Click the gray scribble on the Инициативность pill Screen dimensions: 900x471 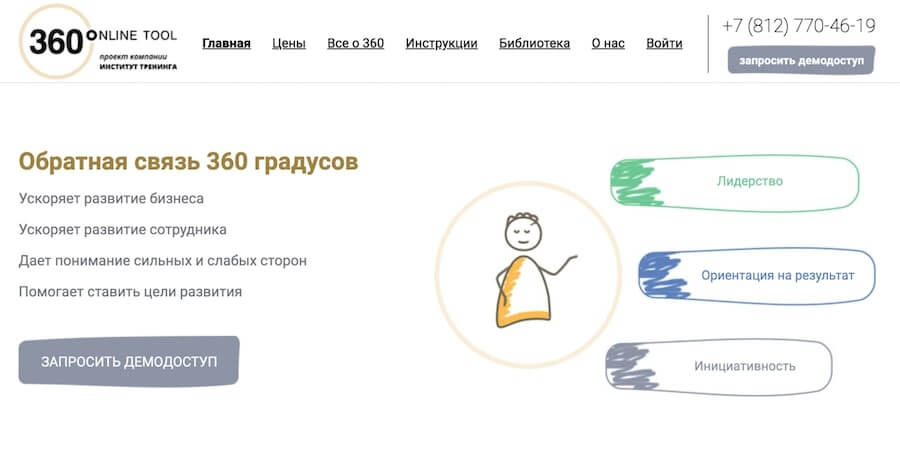[x=632, y=367]
